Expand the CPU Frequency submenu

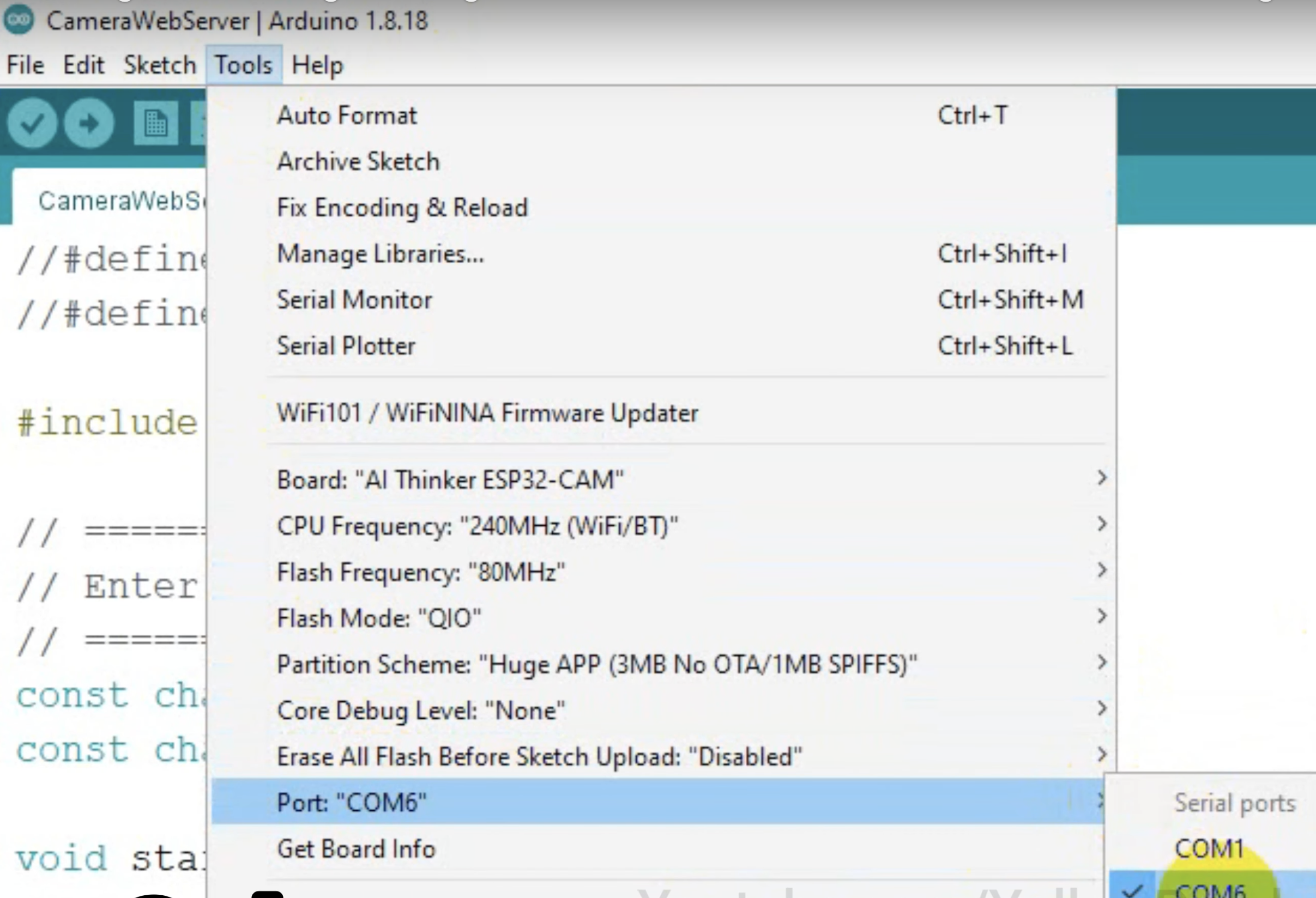(x=477, y=526)
